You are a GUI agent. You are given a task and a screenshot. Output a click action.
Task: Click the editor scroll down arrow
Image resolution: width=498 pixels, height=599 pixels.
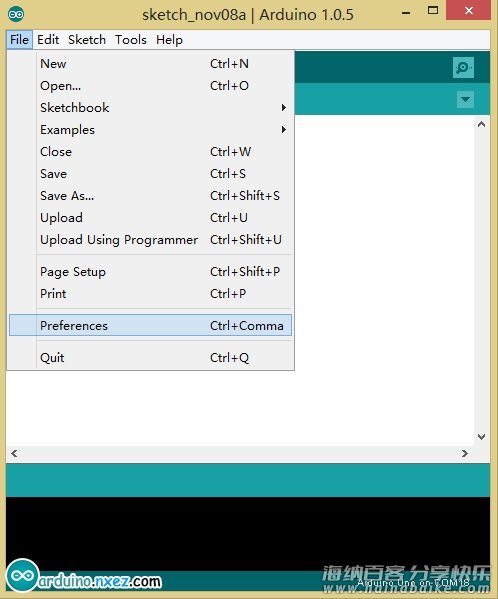tap(482, 437)
